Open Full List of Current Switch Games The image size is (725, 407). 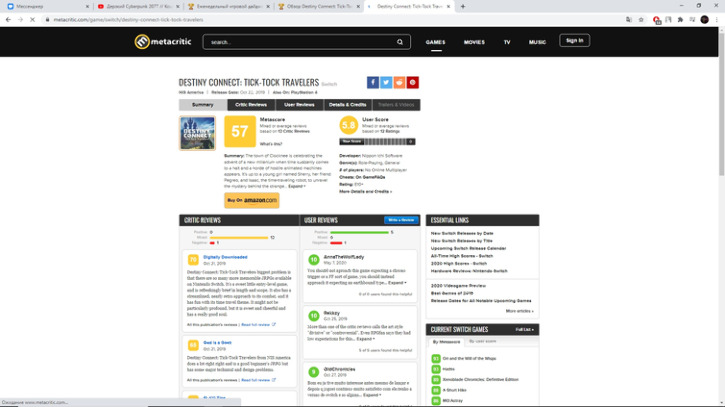coord(524,330)
